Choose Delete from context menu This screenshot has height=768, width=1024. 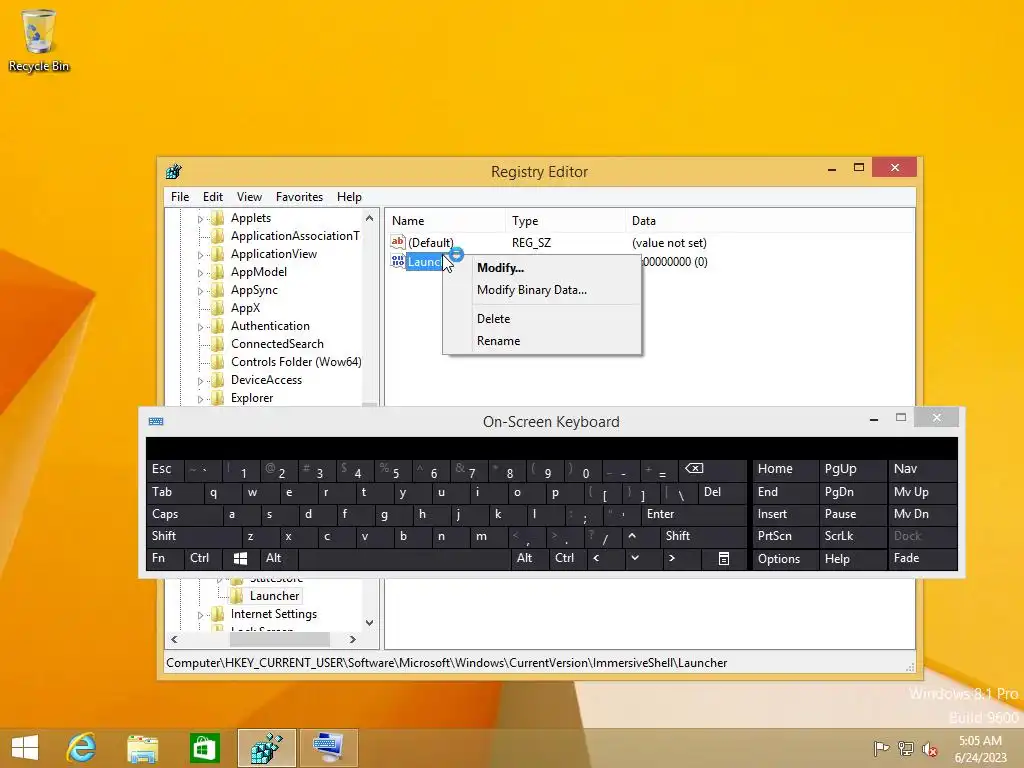click(x=541, y=319)
